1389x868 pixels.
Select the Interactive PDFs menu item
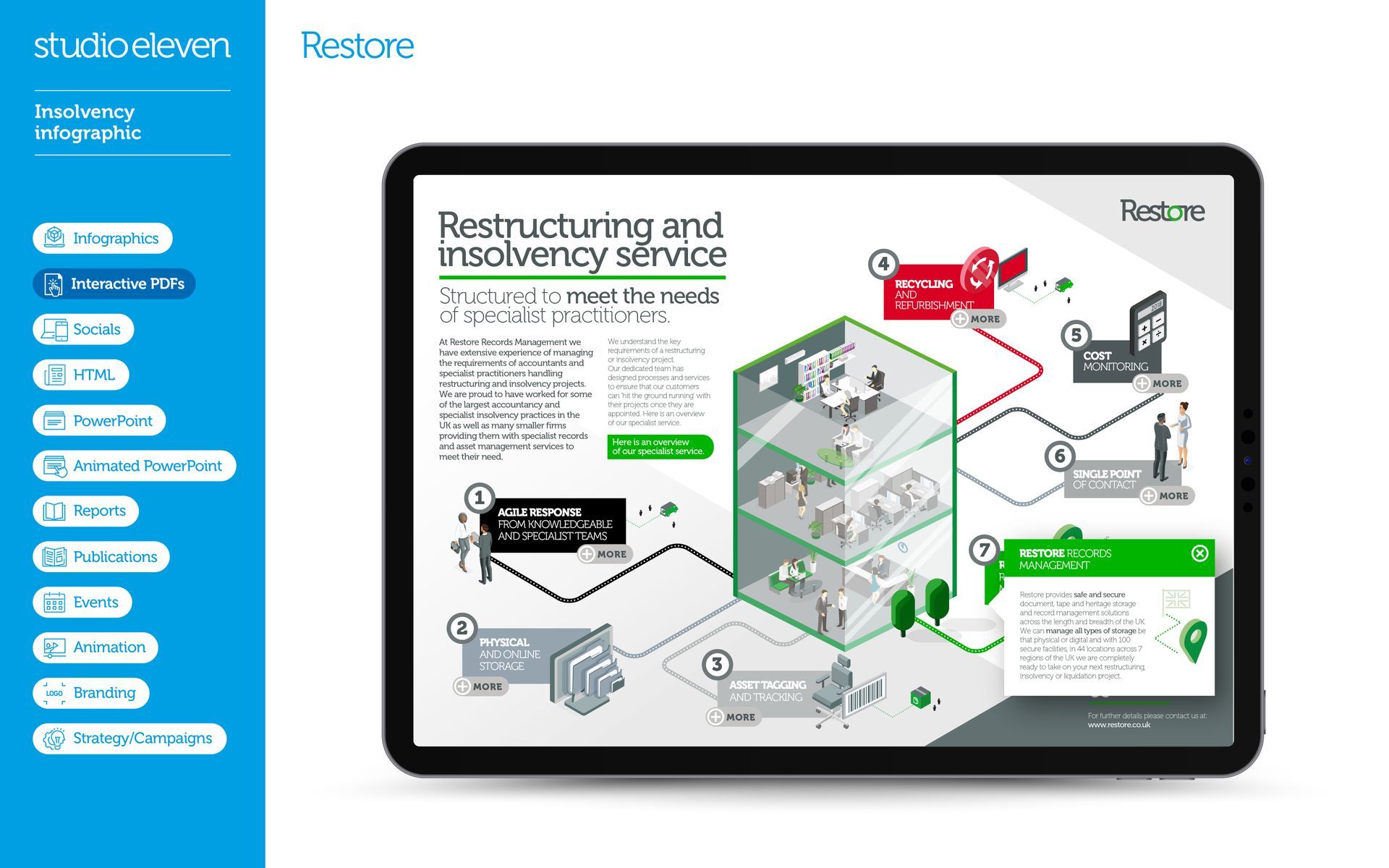tap(114, 284)
